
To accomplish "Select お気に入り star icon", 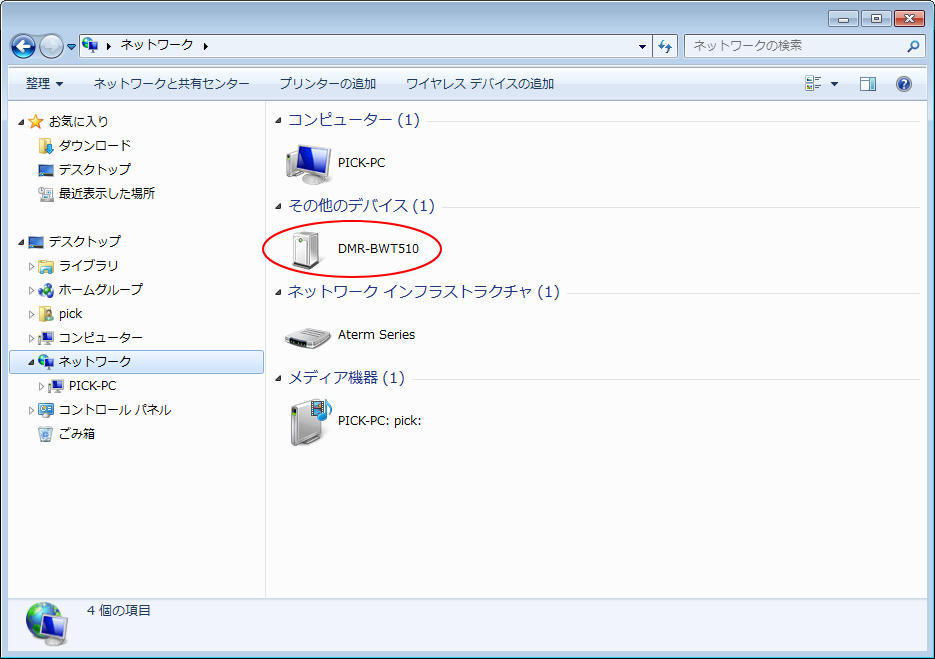I will point(36,122).
